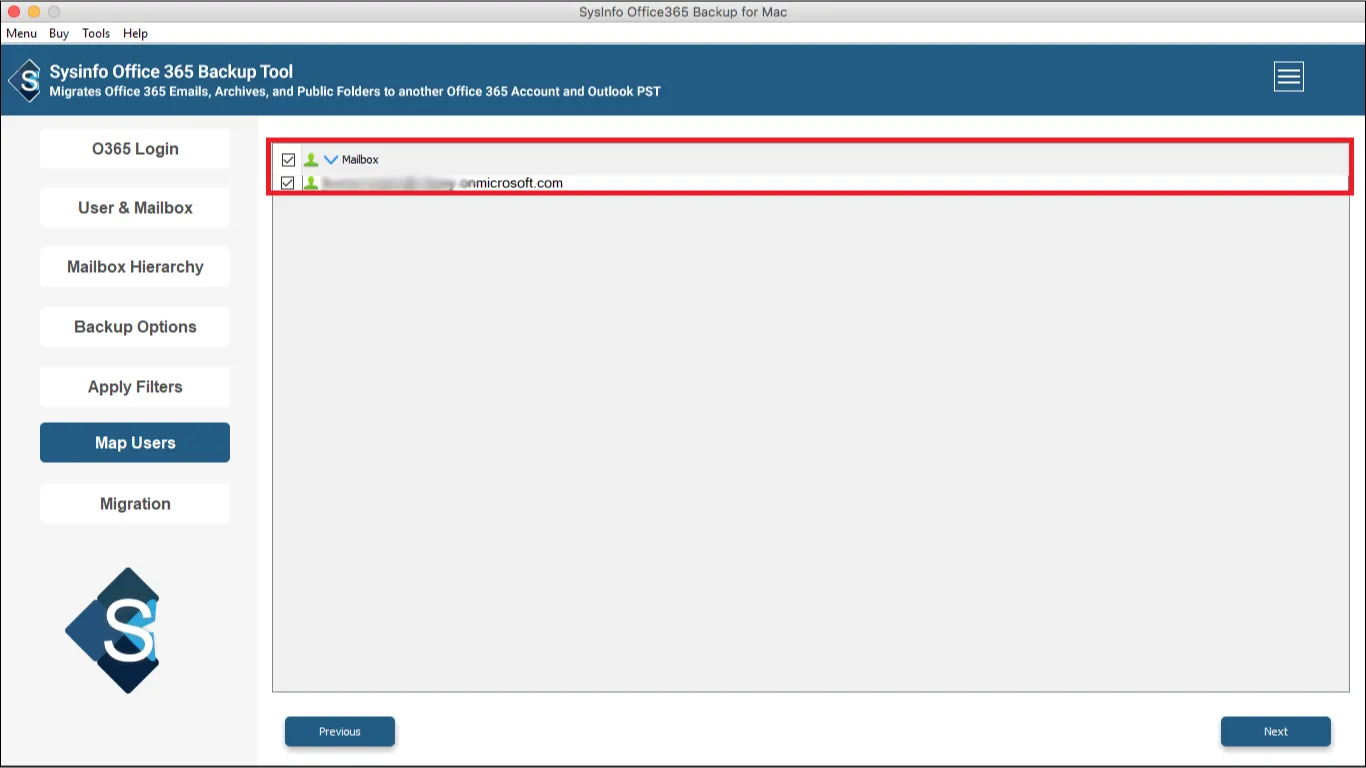Go to the O365 Login step
The width and height of the screenshot is (1366, 768).
click(x=135, y=149)
